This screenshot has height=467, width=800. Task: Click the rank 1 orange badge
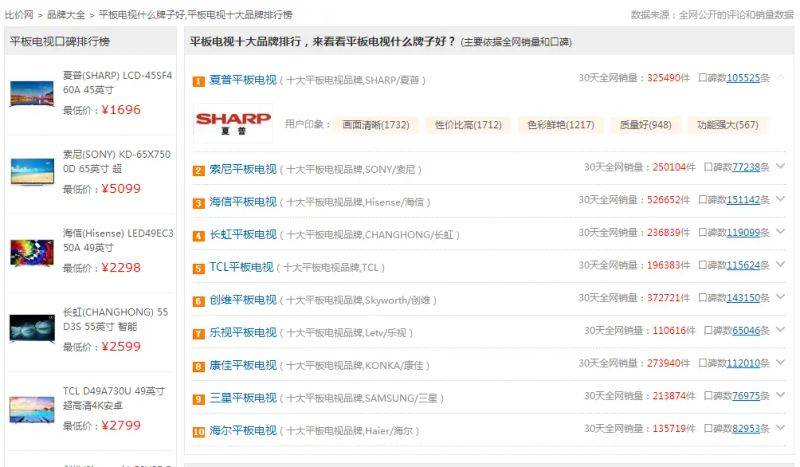tap(198, 82)
